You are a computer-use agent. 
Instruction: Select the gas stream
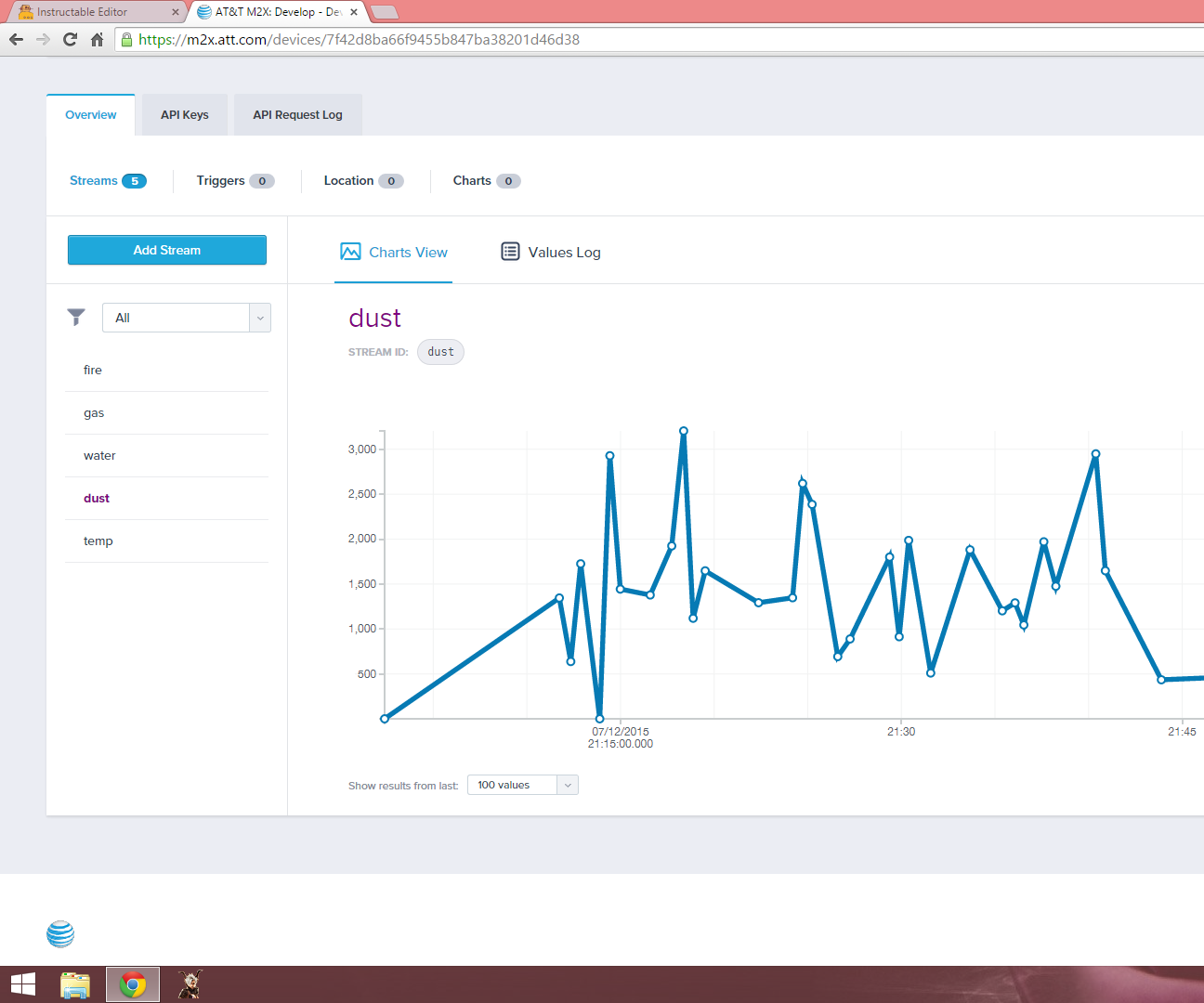click(167, 413)
